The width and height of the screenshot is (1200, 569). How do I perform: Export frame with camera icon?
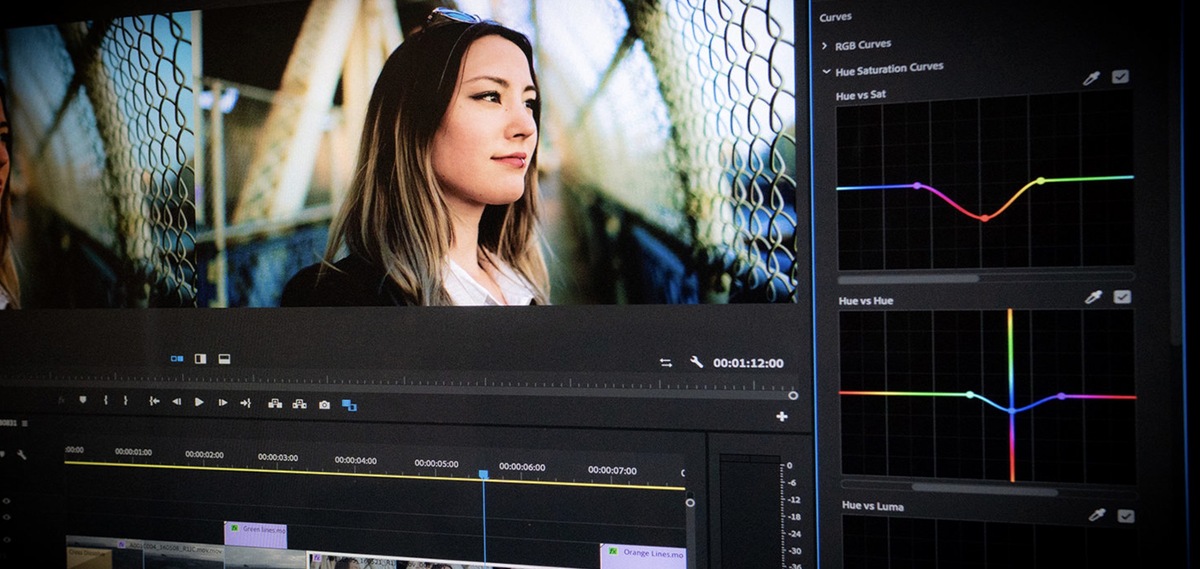click(x=324, y=404)
